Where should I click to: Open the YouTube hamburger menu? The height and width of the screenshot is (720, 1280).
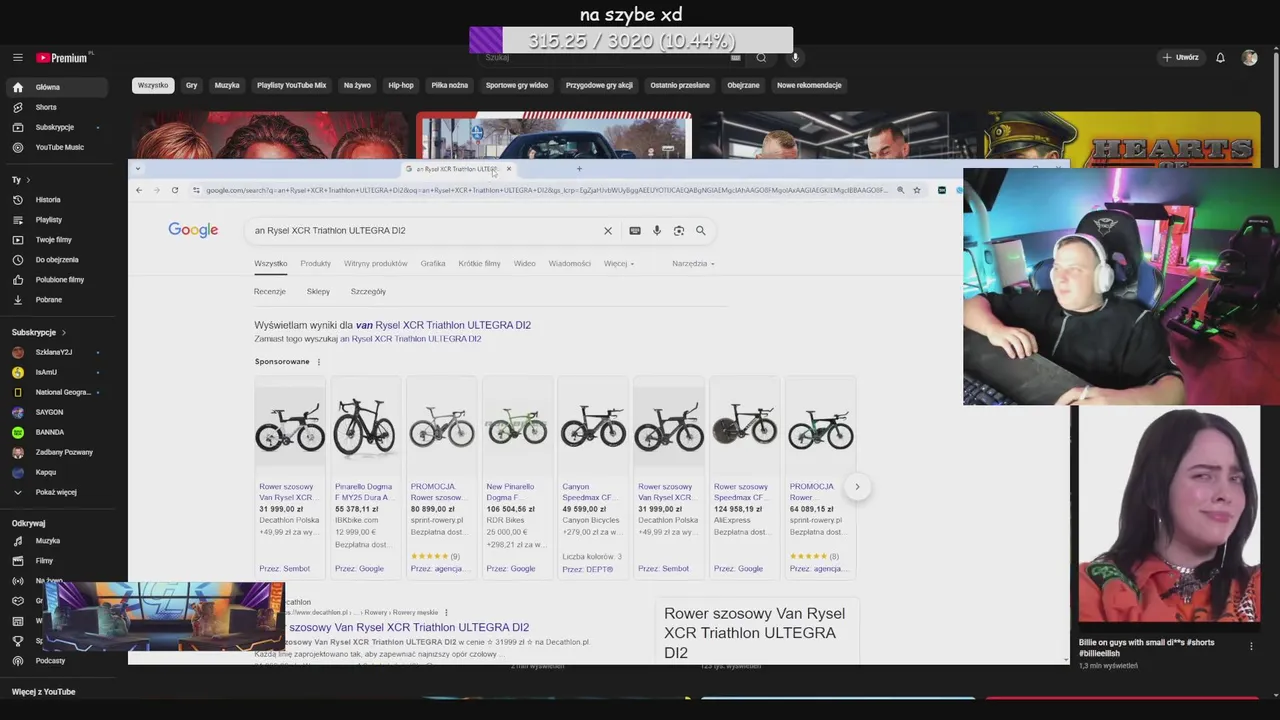17,58
